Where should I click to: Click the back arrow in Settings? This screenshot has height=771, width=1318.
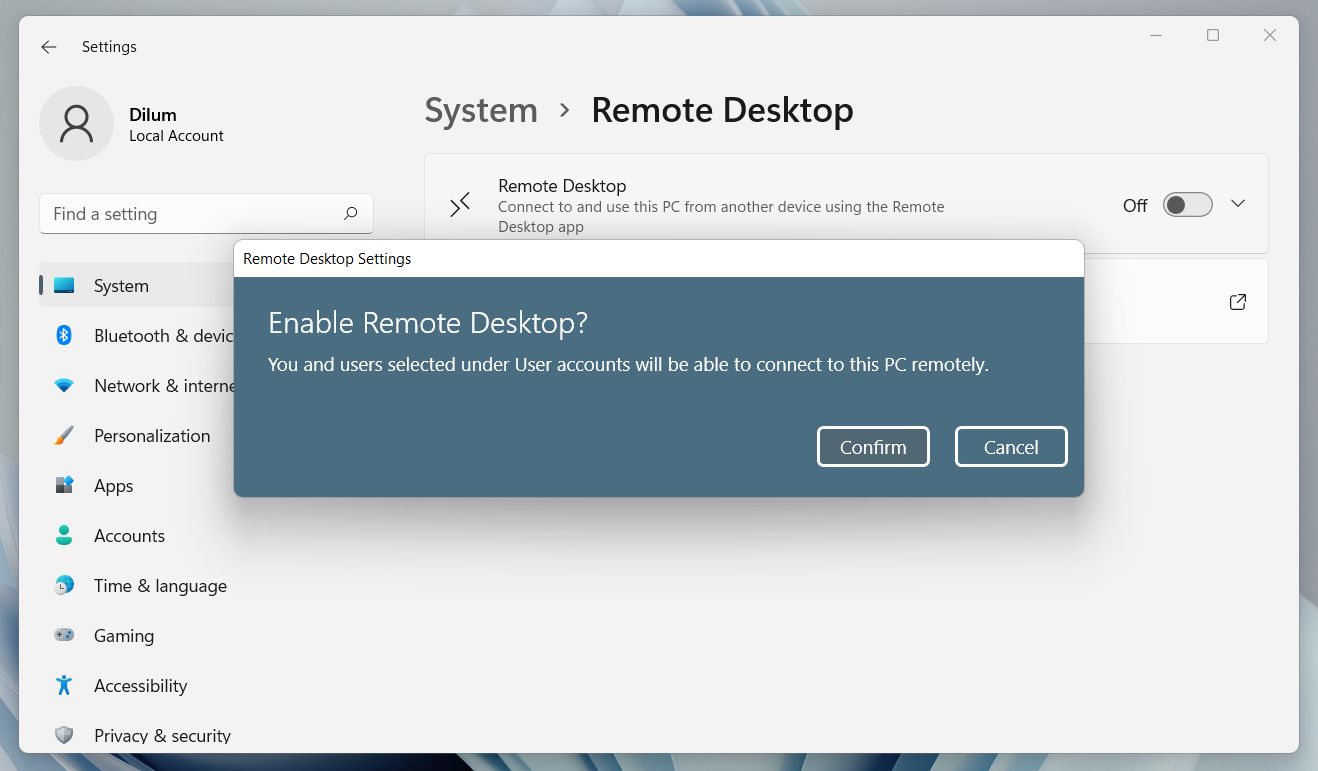click(x=48, y=46)
